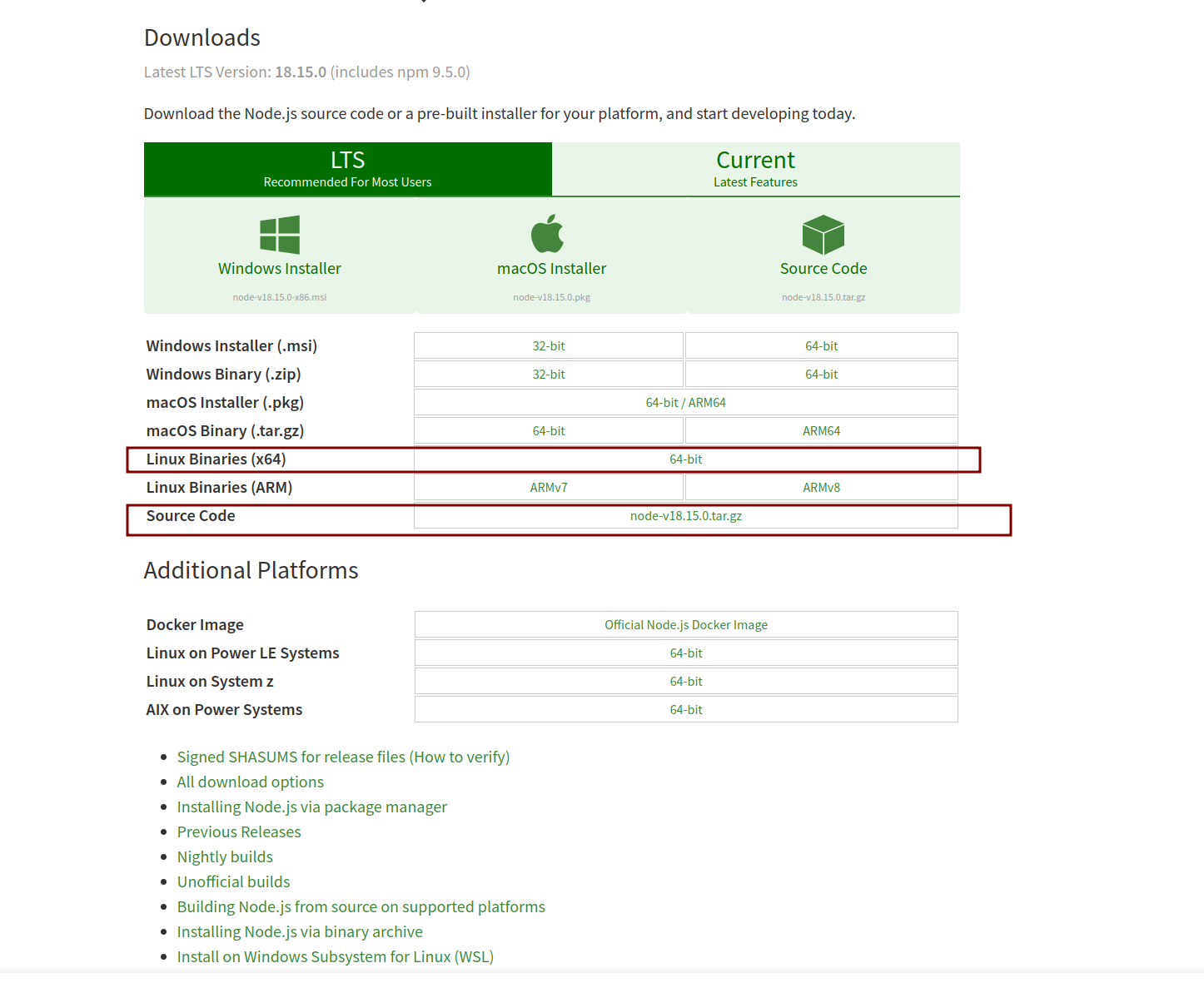Click the Additional Platforms heading
This screenshot has width=1204, height=983.
(x=251, y=570)
